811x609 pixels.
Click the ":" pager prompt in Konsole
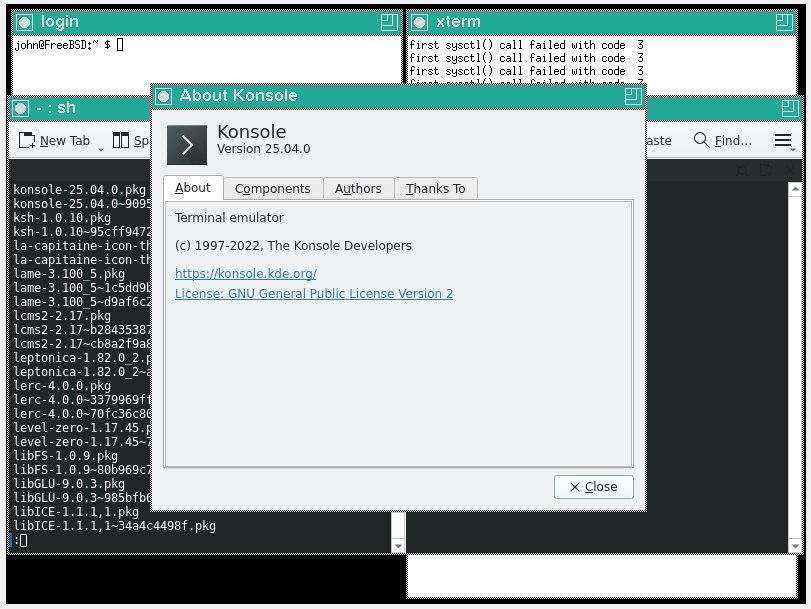coord(17,541)
